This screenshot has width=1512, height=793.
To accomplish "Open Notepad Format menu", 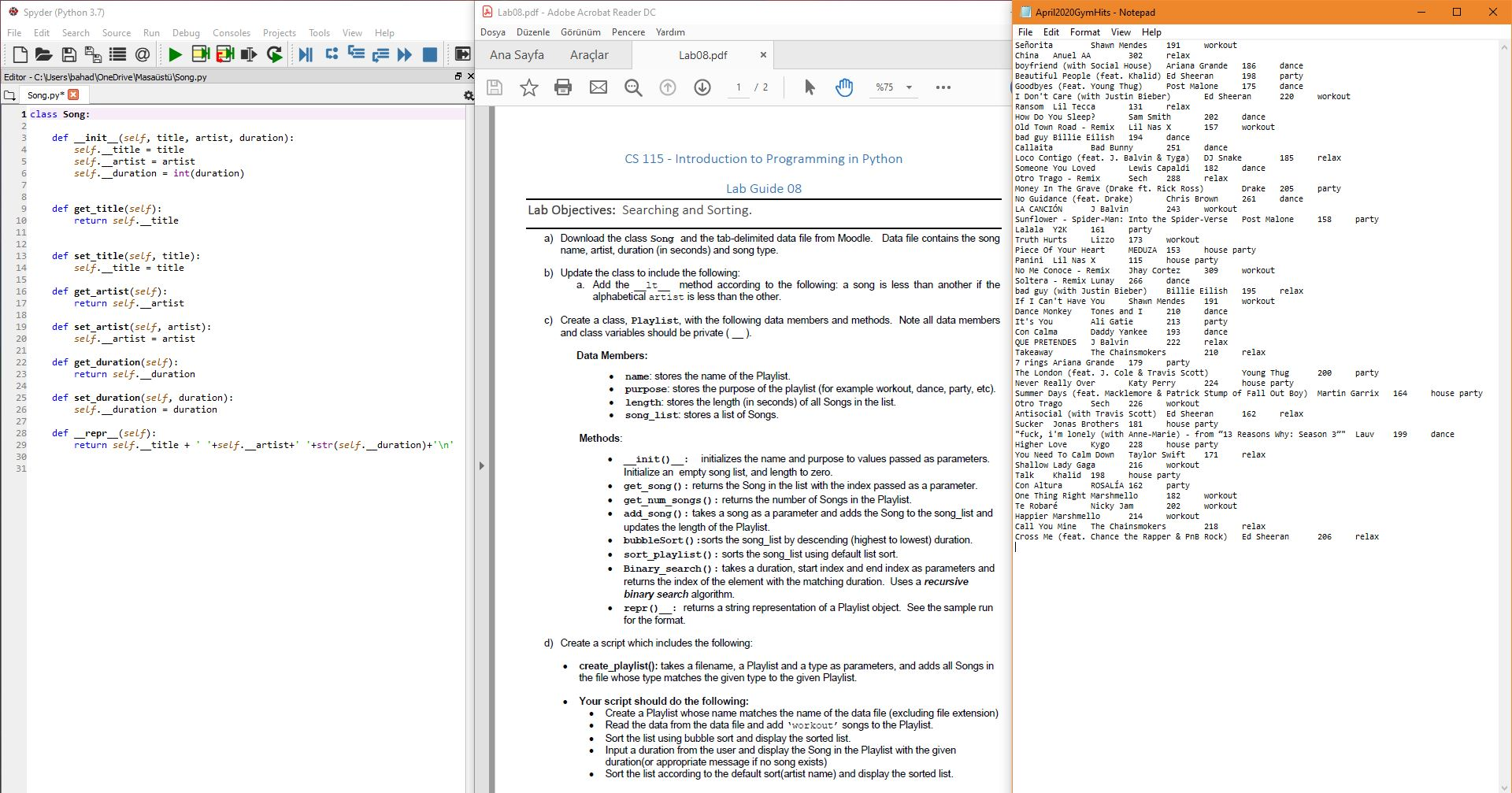I will 1084,32.
